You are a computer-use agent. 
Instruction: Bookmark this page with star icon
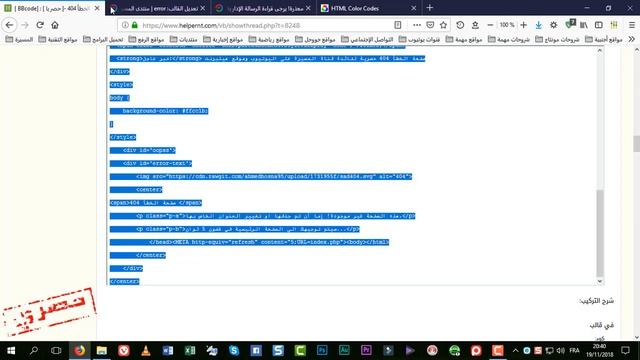point(444,25)
